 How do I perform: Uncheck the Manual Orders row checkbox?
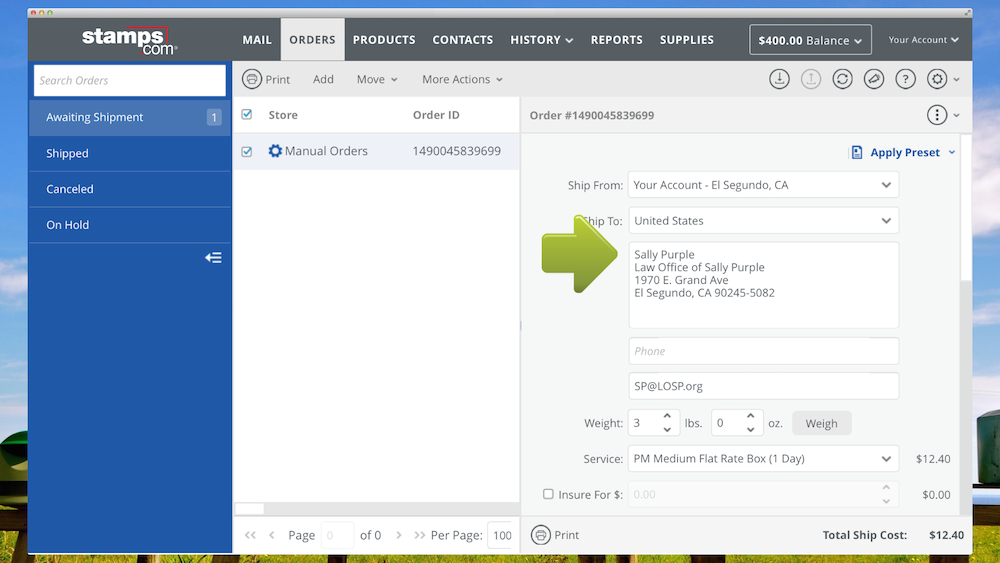[x=247, y=152]
